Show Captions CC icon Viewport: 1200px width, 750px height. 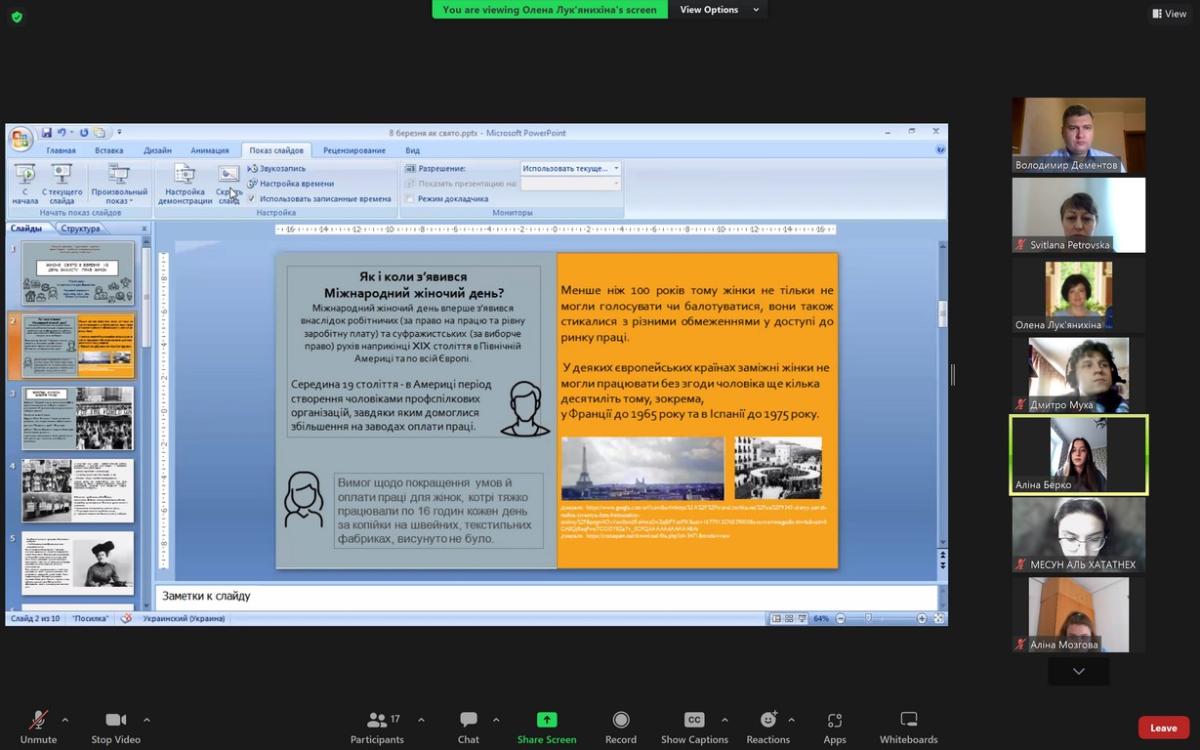click(694, 721)
